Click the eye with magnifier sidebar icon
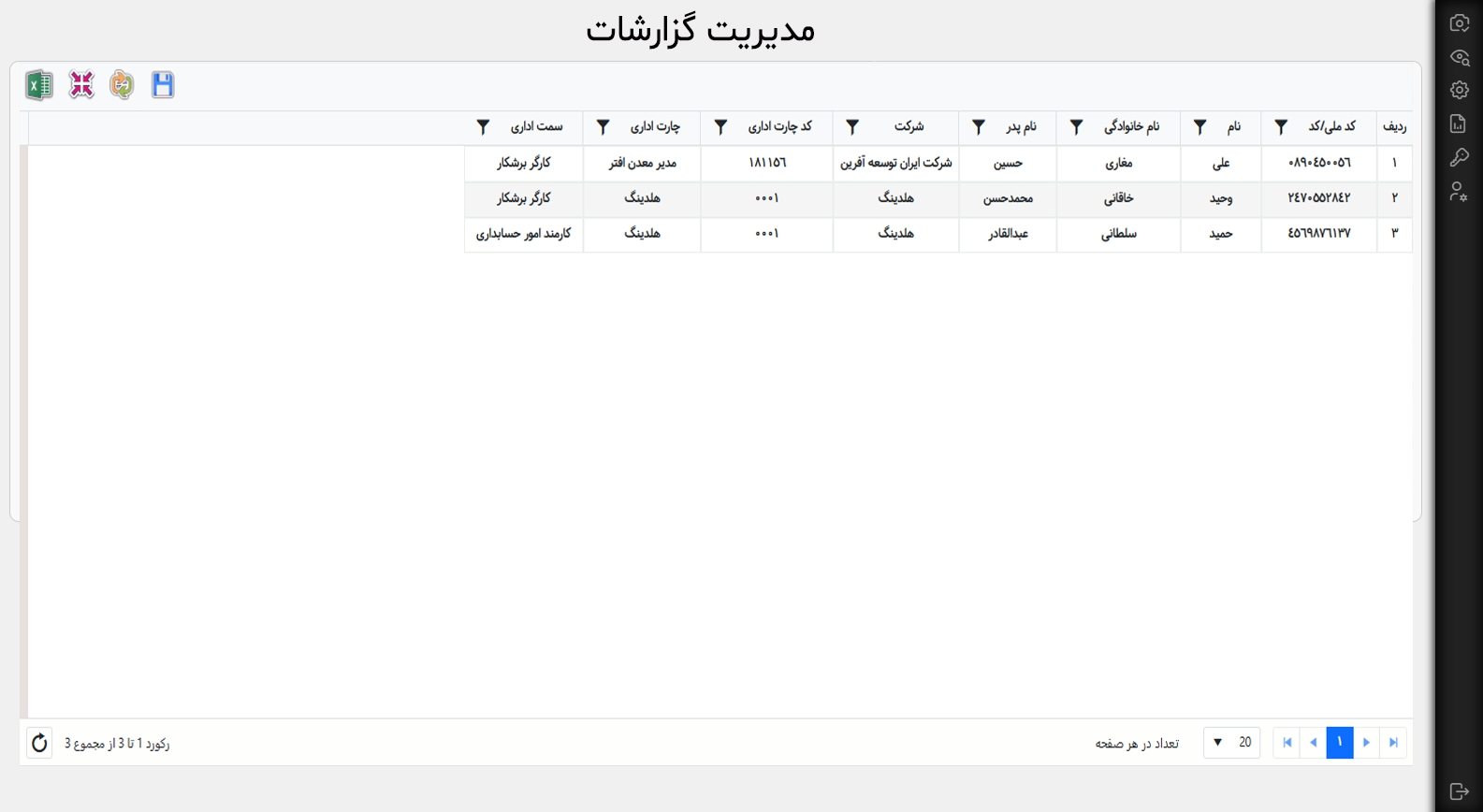 (x=1459, y=57)
